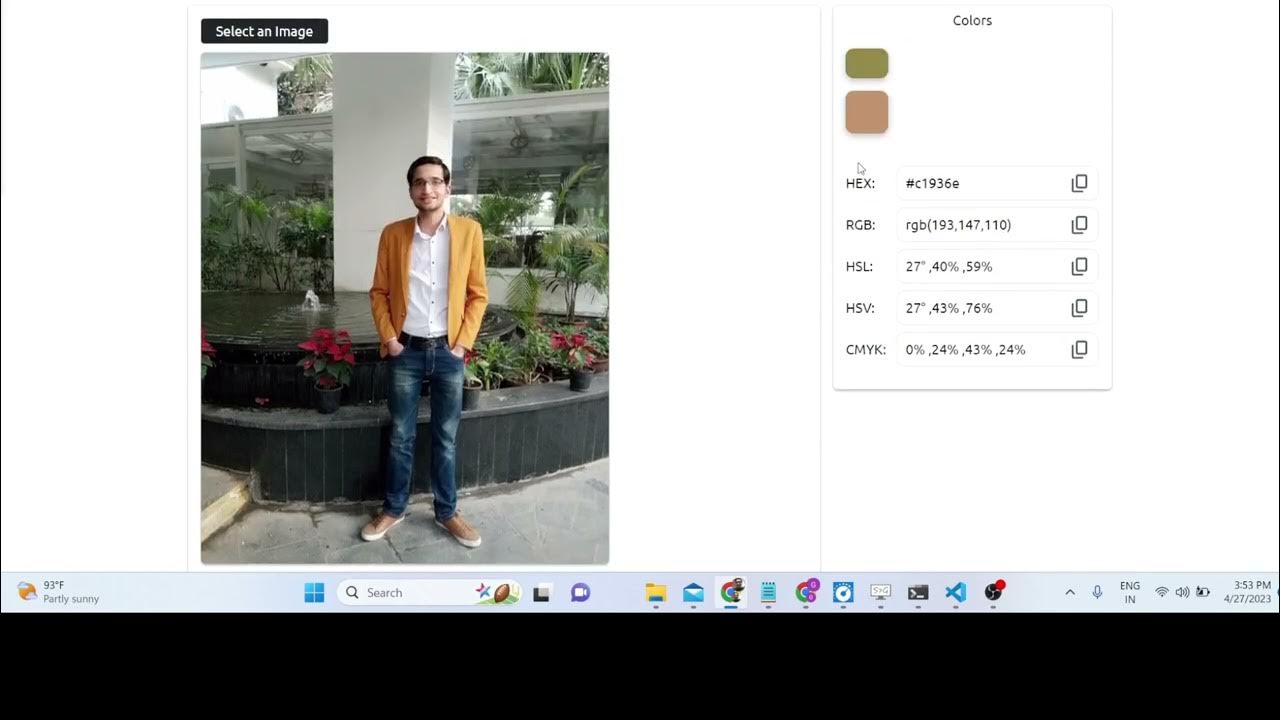Open Visual Studio Code from taskbar
1280x720 pixels.
click(955, 593)
